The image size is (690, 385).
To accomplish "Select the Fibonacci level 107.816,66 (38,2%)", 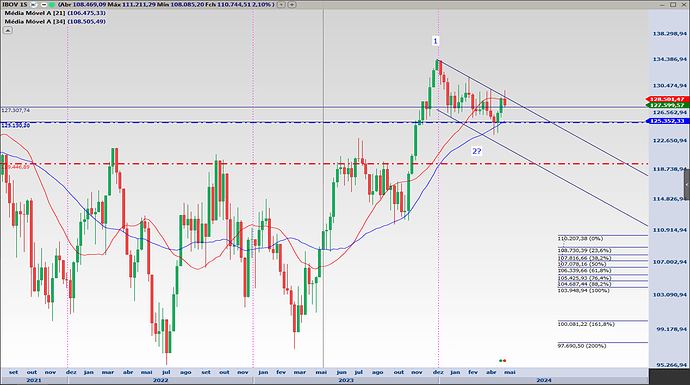I will click(584, 258).
